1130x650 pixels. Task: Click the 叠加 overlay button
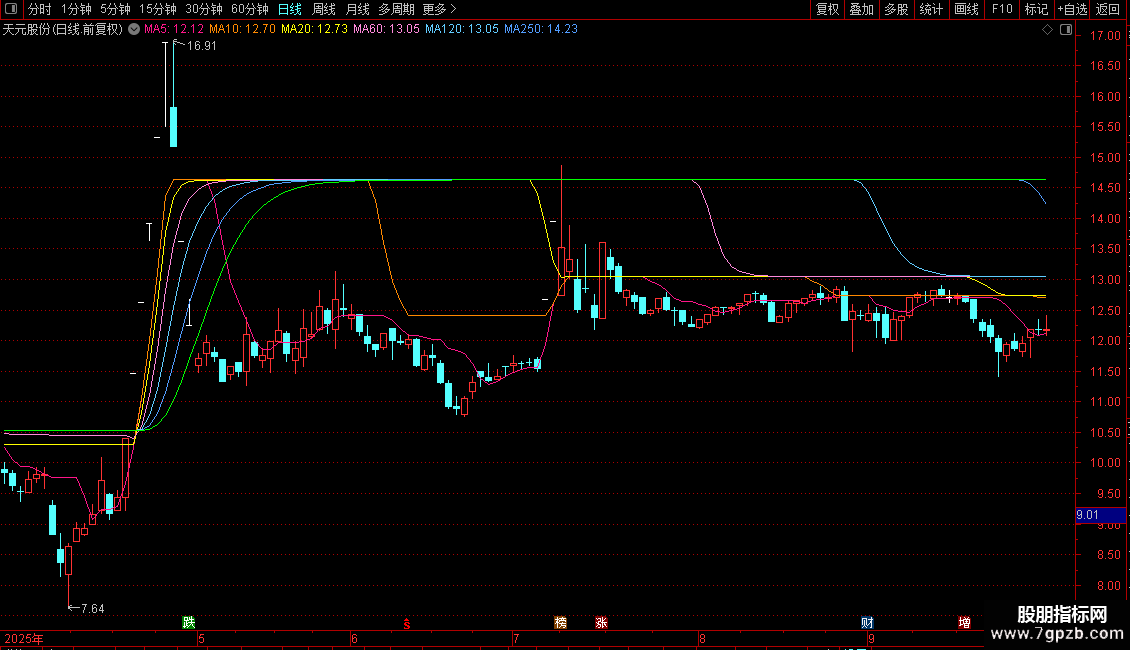point(861,9)
